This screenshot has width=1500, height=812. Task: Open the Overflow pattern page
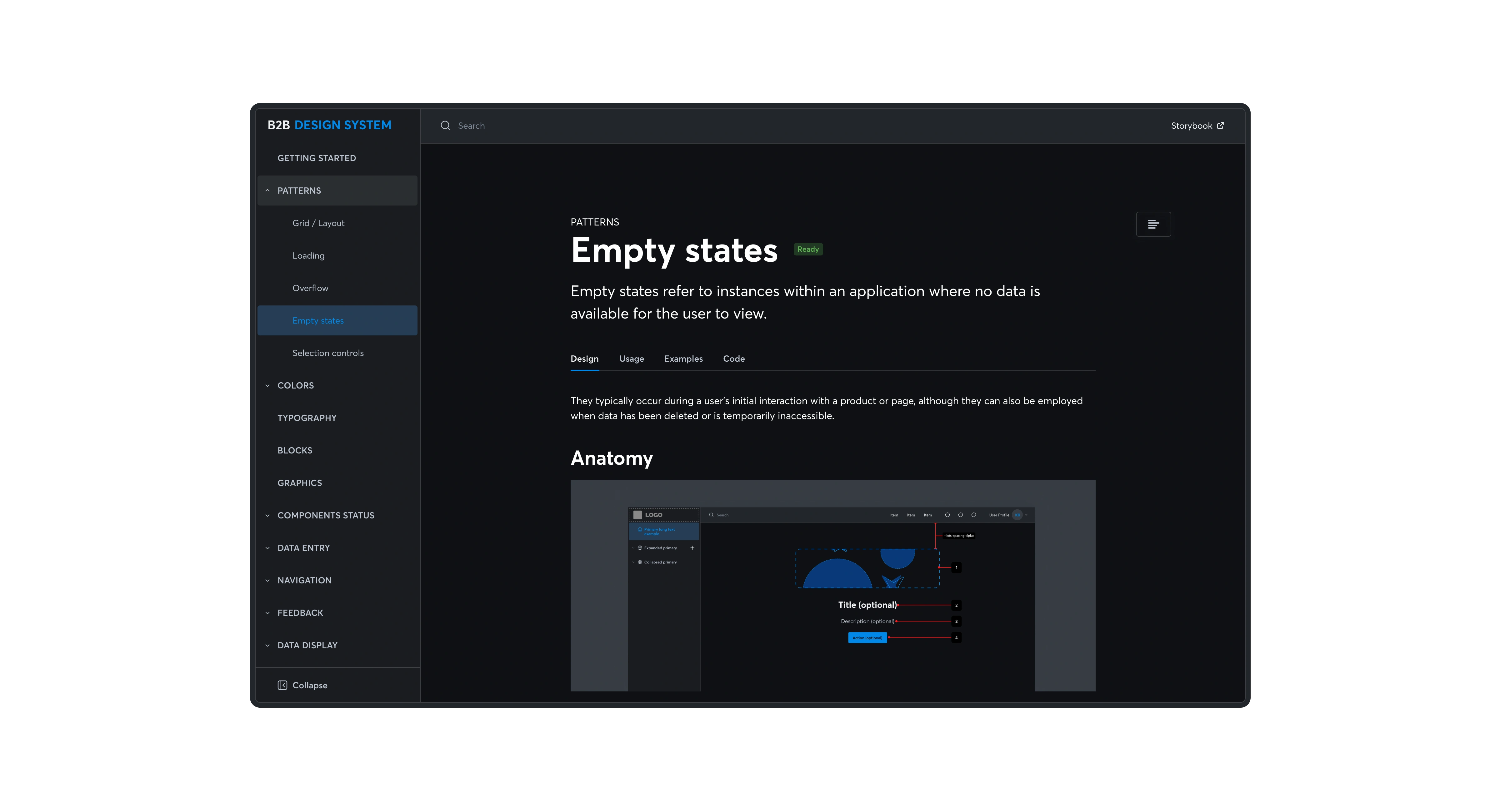coord(310,288)
